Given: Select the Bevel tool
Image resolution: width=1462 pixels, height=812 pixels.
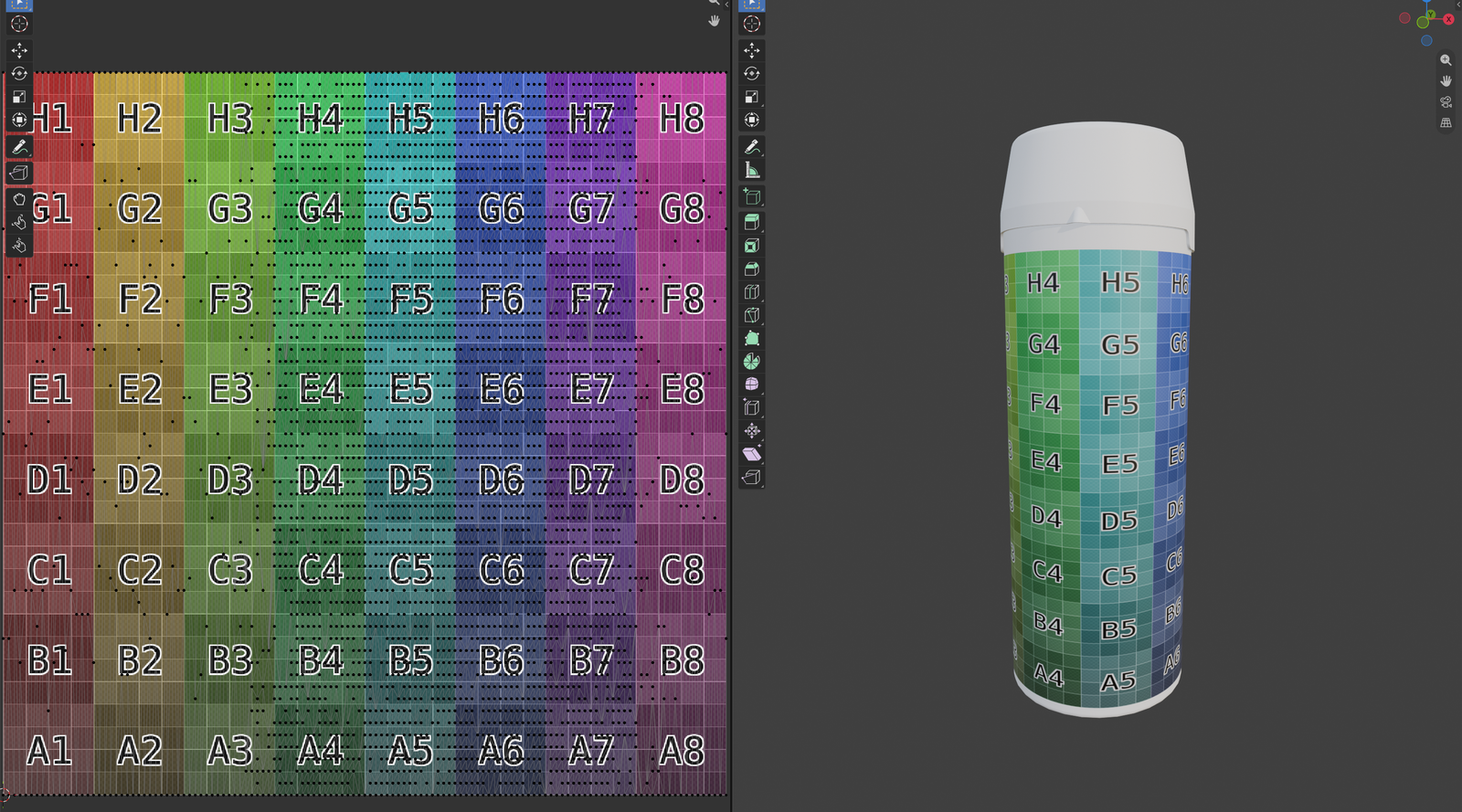Looking at the screenshot, I should click(x=752, y=269).
